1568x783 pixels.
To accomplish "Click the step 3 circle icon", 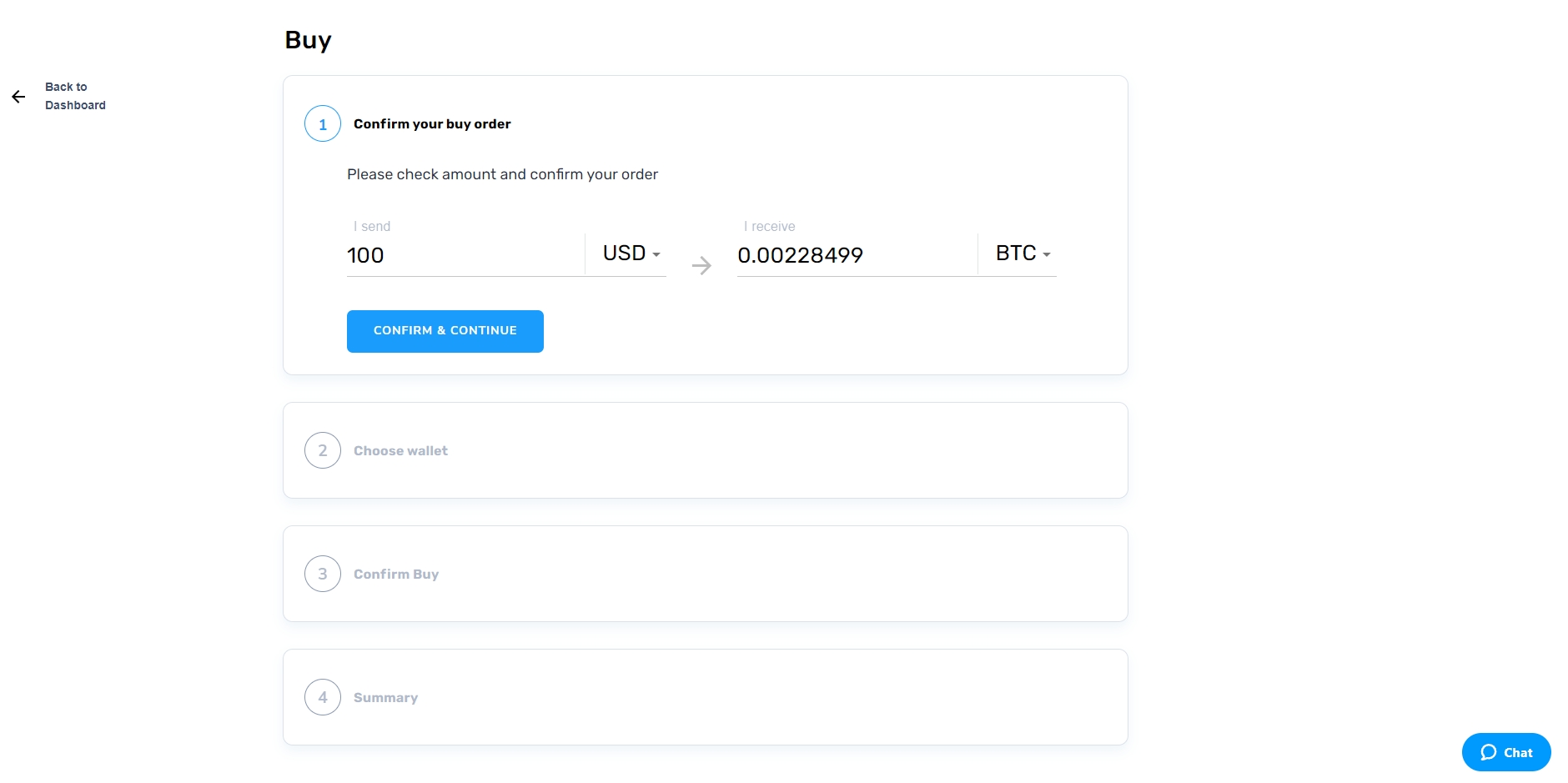I will 323,574.
